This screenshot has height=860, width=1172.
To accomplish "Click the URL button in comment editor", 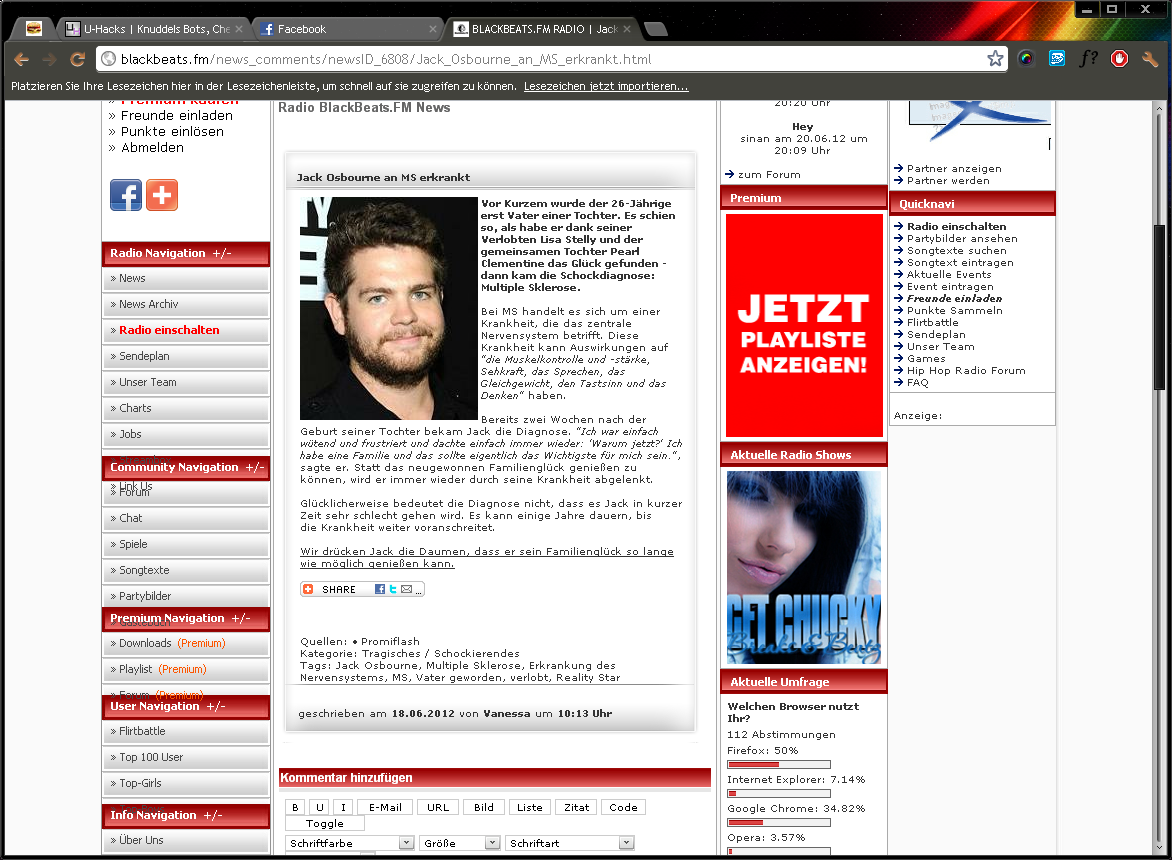I will (x=438, y=807).
